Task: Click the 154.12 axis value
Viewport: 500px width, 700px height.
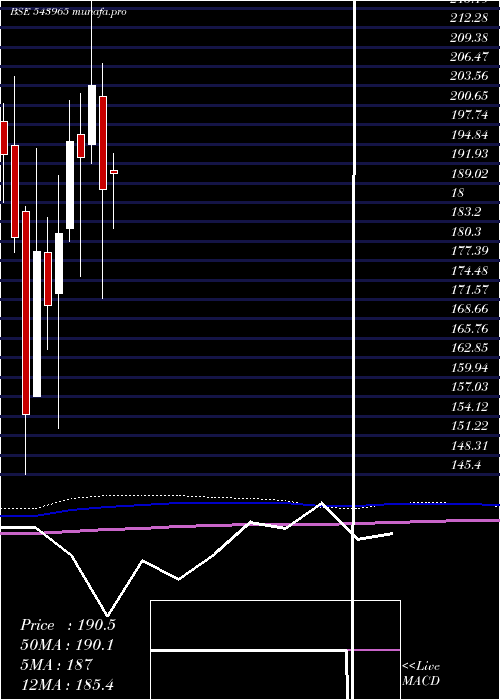Action: tap(469, 407)
